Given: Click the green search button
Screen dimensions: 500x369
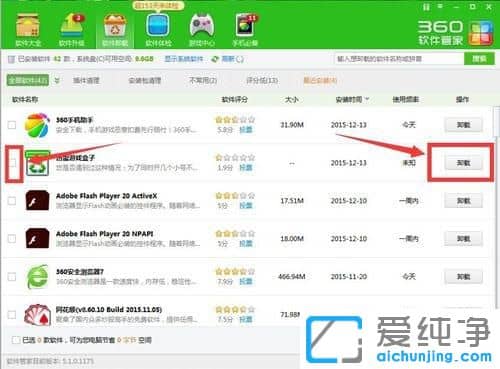Looking at the screenshot, I should (479, 59).
